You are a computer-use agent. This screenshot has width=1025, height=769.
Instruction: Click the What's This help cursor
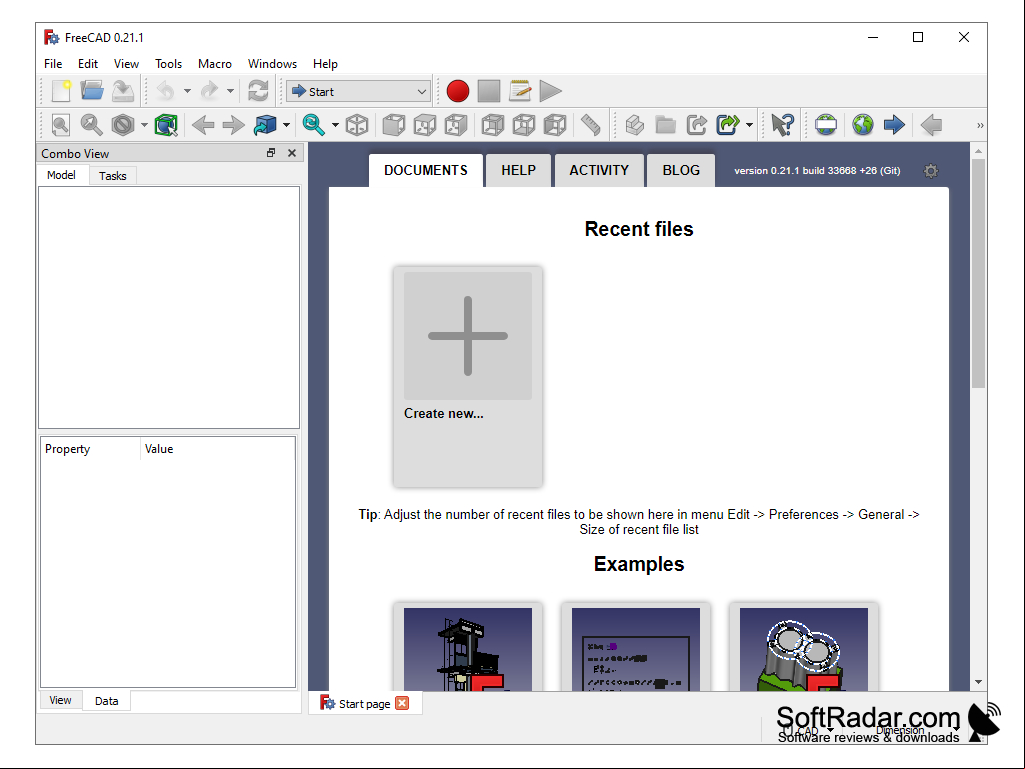click(782, 125)
